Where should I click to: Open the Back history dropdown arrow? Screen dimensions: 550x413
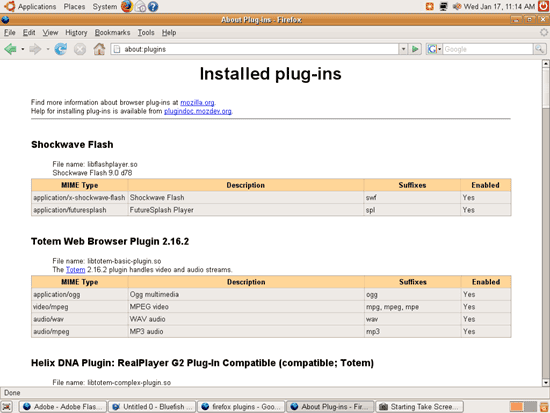tap(23, 49)
